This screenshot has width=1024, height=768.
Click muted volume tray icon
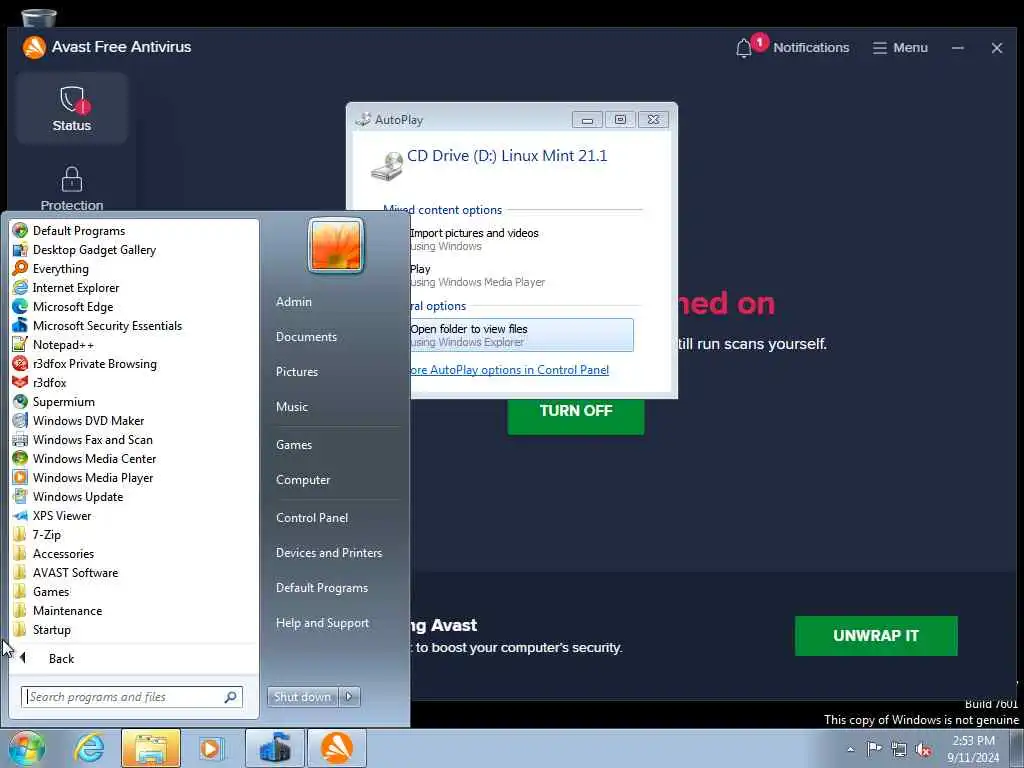click(923, 750)
